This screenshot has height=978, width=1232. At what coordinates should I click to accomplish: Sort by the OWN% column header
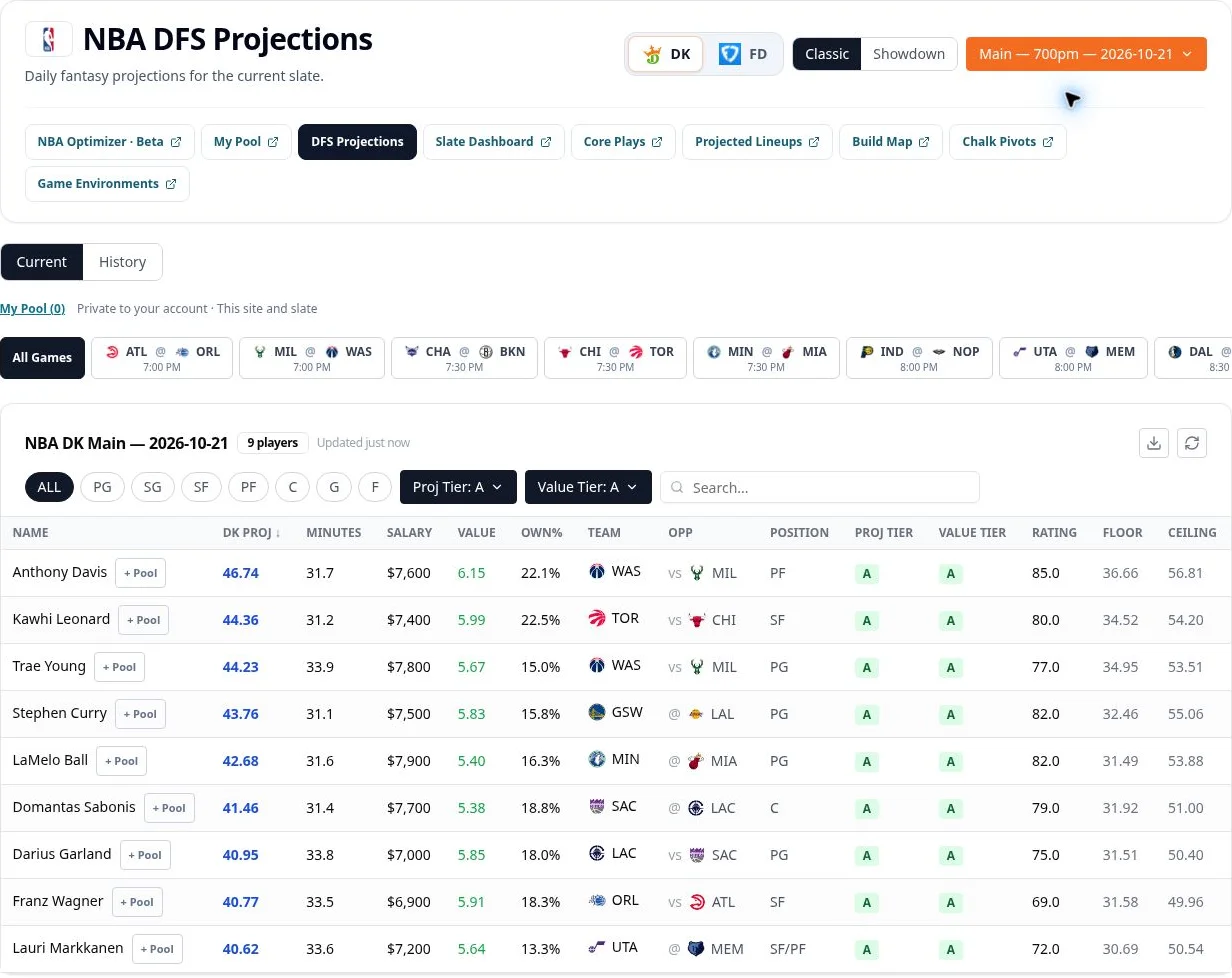[542, 533]
